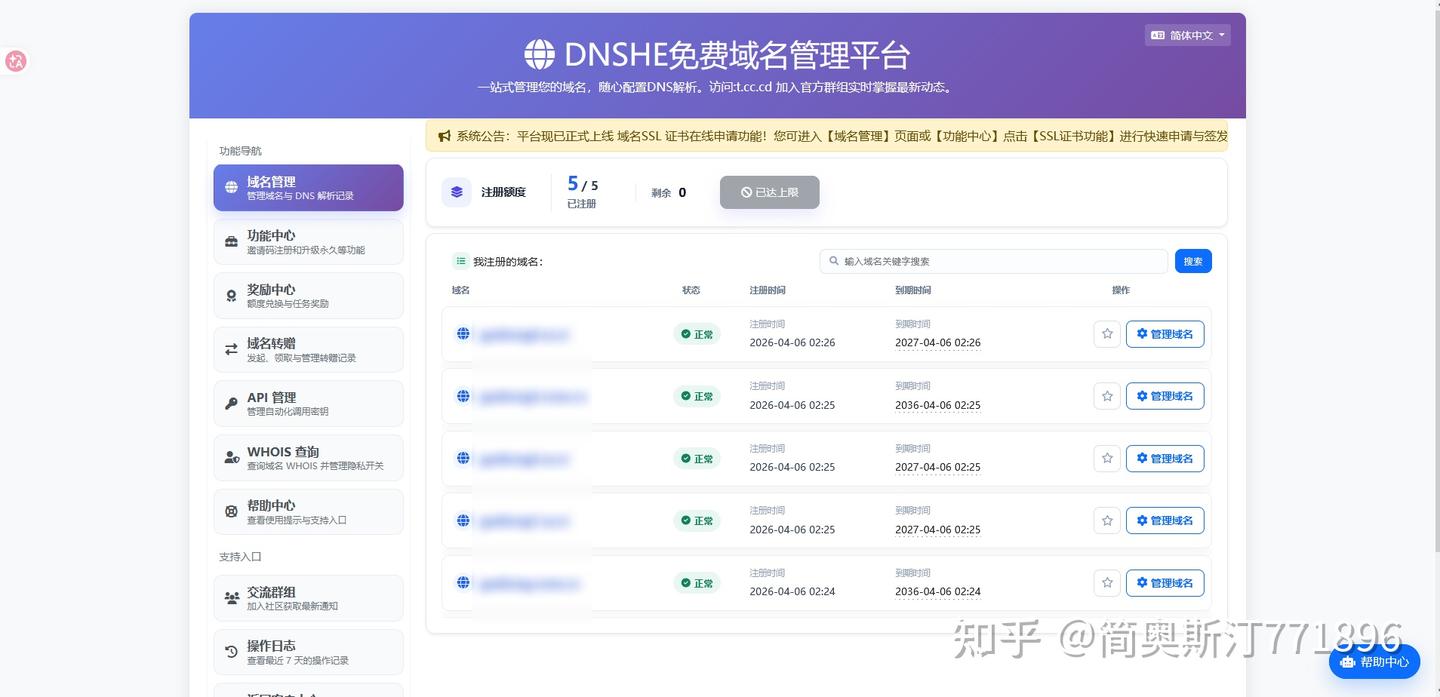Click the toolbox icon of 功能中心

[231, 242]
